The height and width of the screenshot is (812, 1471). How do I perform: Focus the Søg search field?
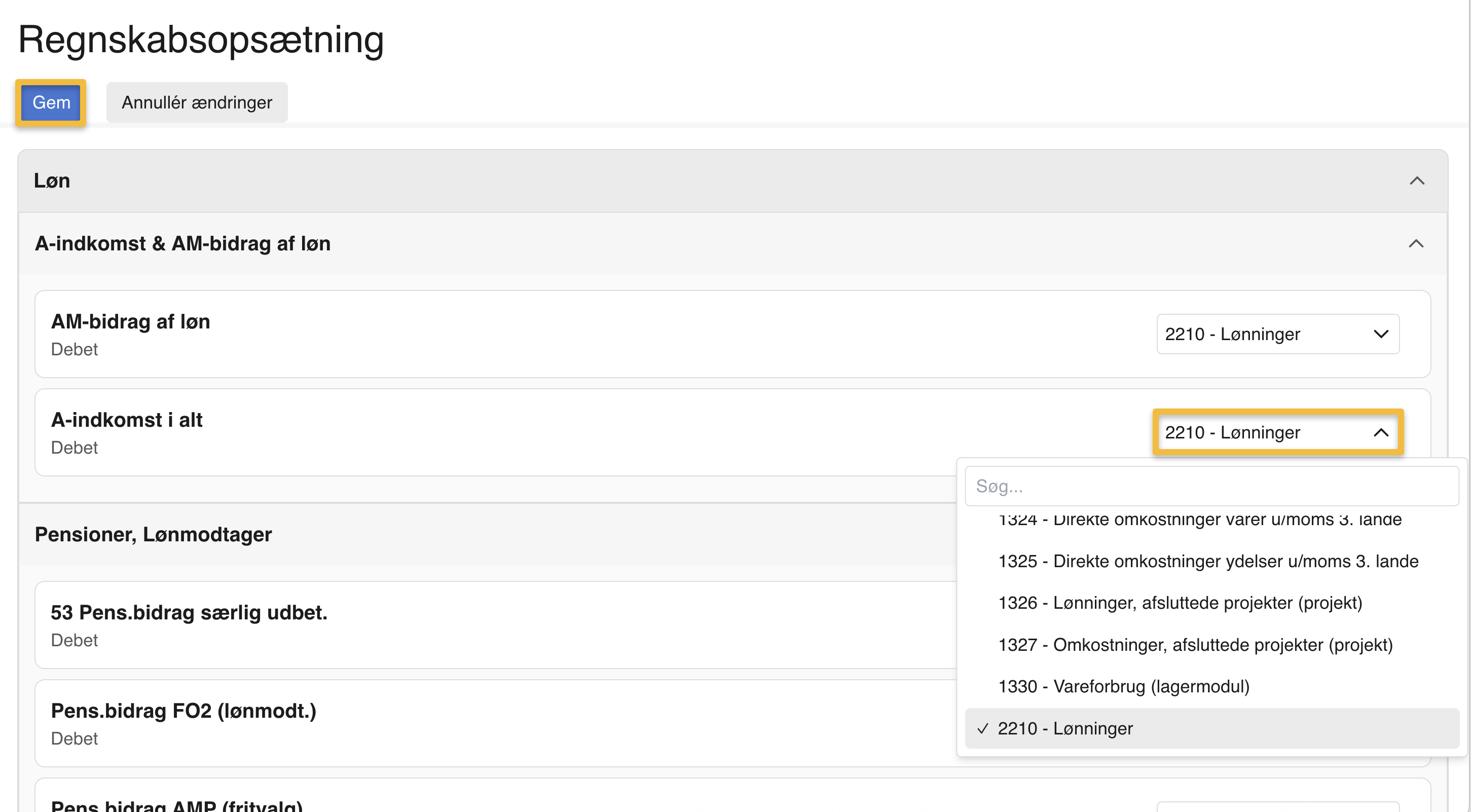pyautogui.click(x=1211, y=486)
